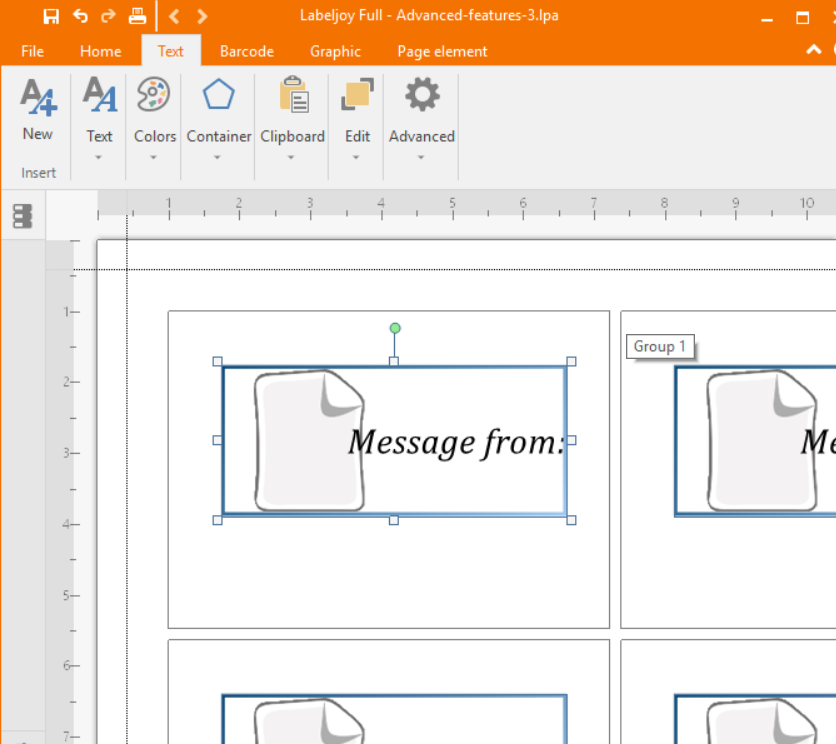Expand the Text dropdown arrow
Viewport: 836px width, 744px height.
[98, 157]
